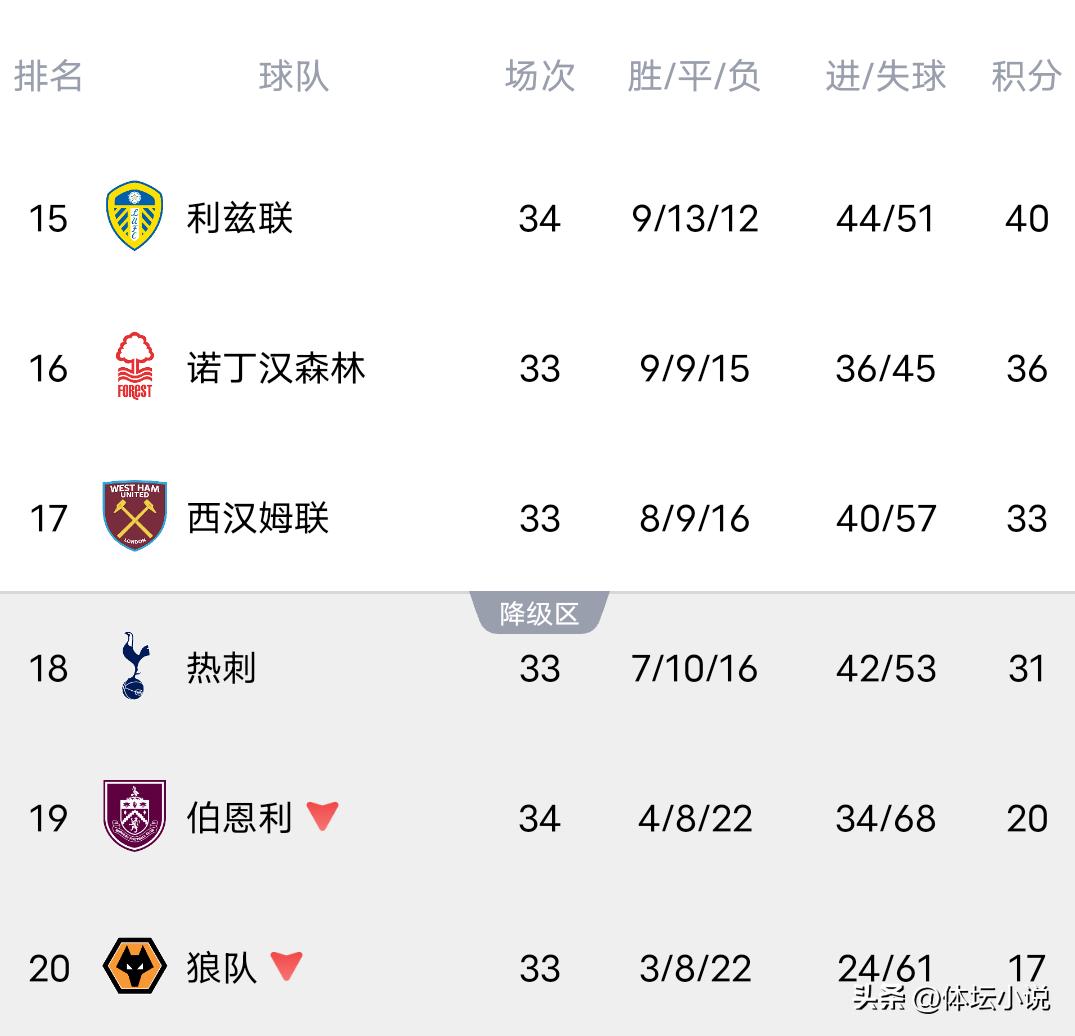Open the 热刺 team name link
Screen dimensions: 1075x1036
[222, 668]
